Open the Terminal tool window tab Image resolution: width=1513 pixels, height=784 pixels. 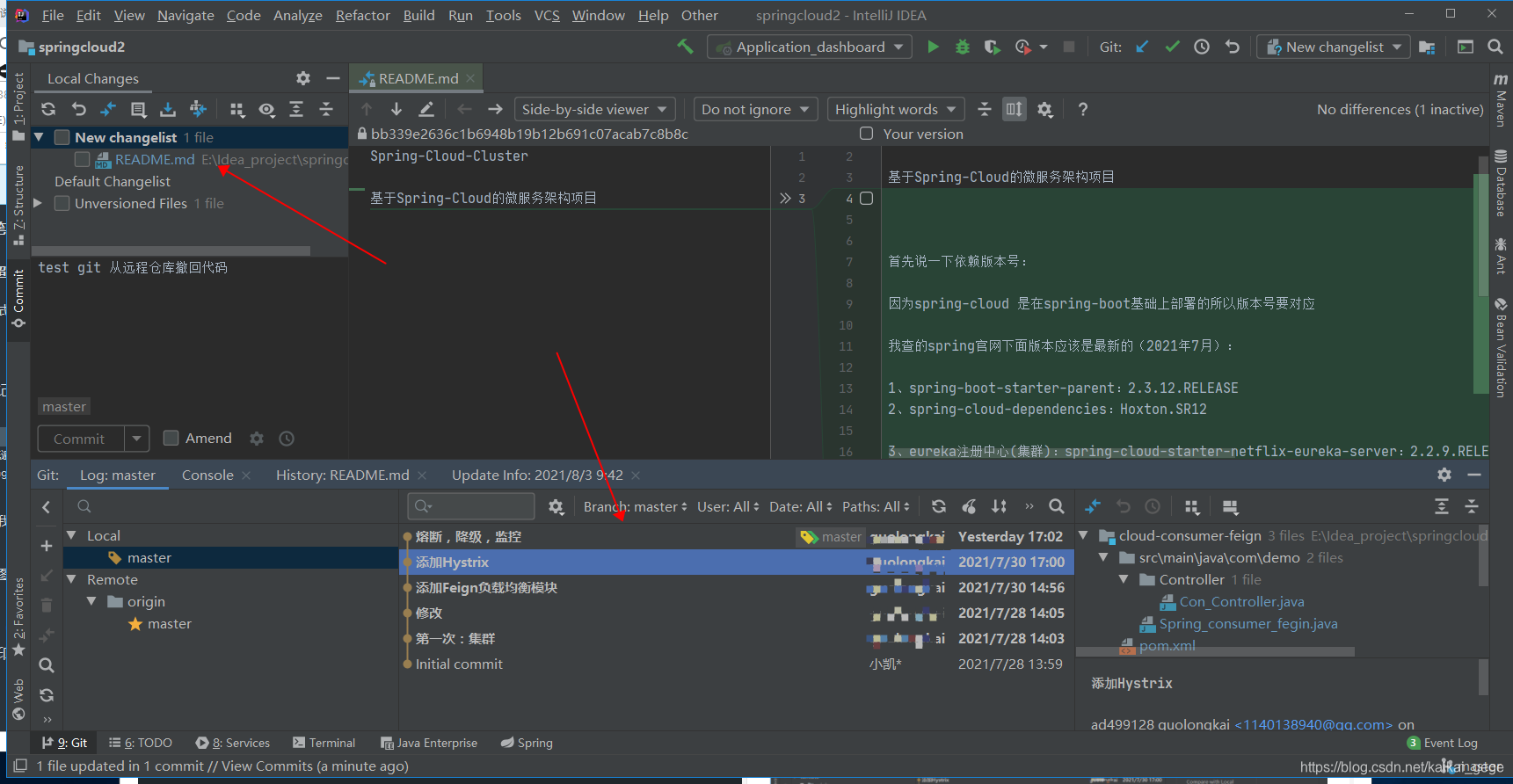pos(324,743)
